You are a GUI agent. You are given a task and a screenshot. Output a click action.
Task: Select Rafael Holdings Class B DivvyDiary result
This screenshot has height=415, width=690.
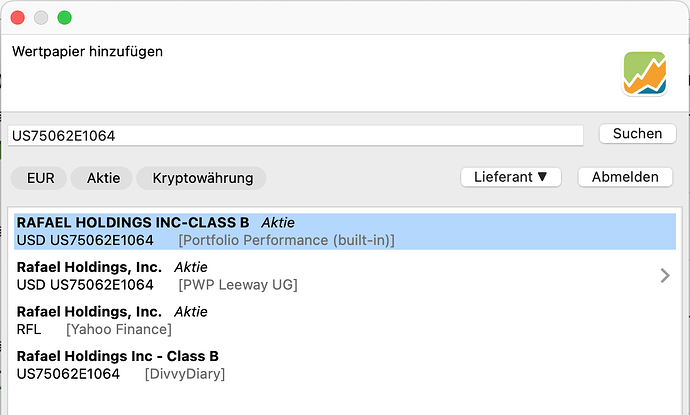(x=345, y=365)
